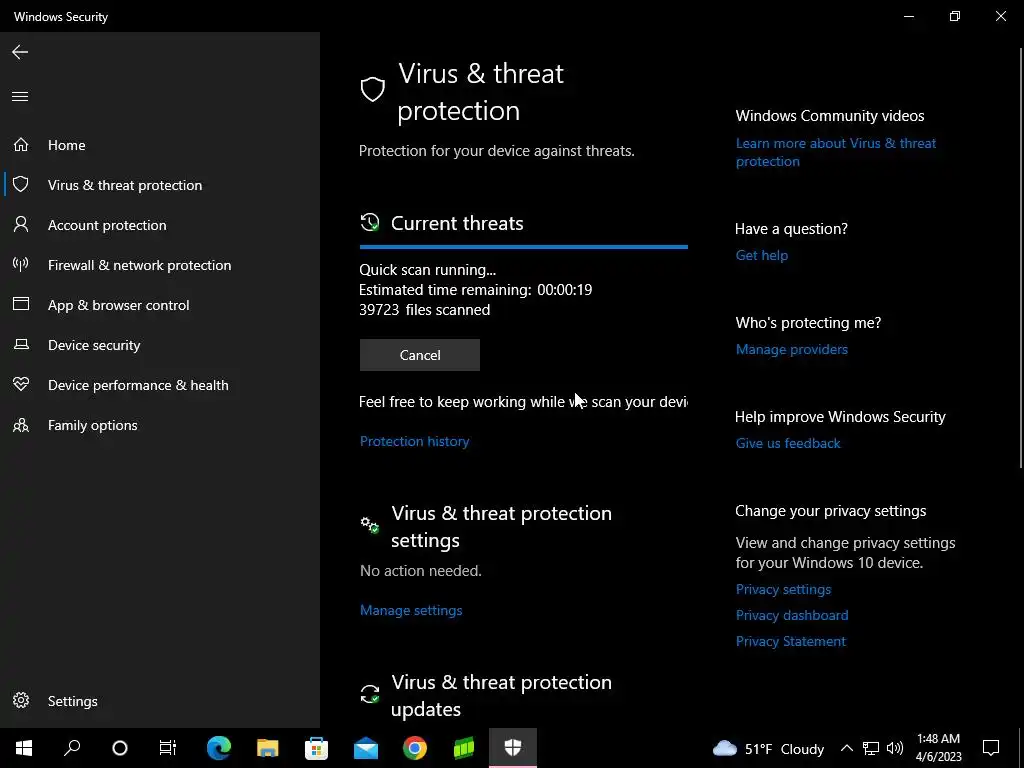Open the weather widget cloud icon
Image resolution: width=1024 pixels, height=768 pixels.
[724, 748]
